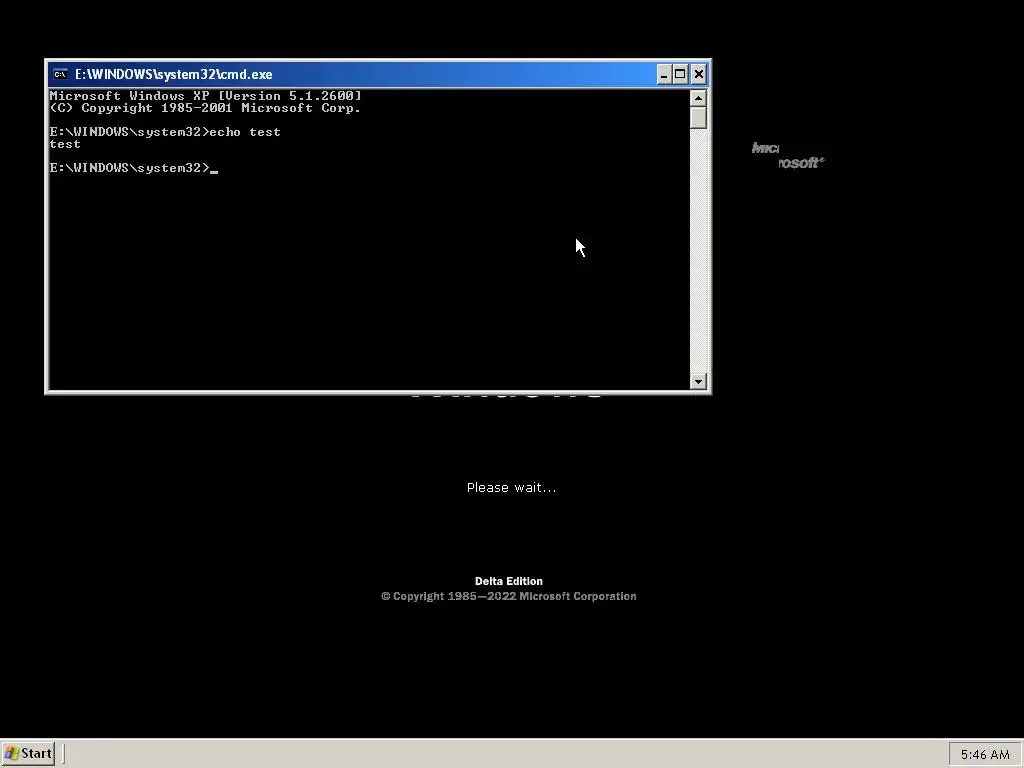Click the 'Microsoft Windows XP [Version 5.1.2600]' line
The width and height of the screenshot is (1024, 768).
(206, 96)
